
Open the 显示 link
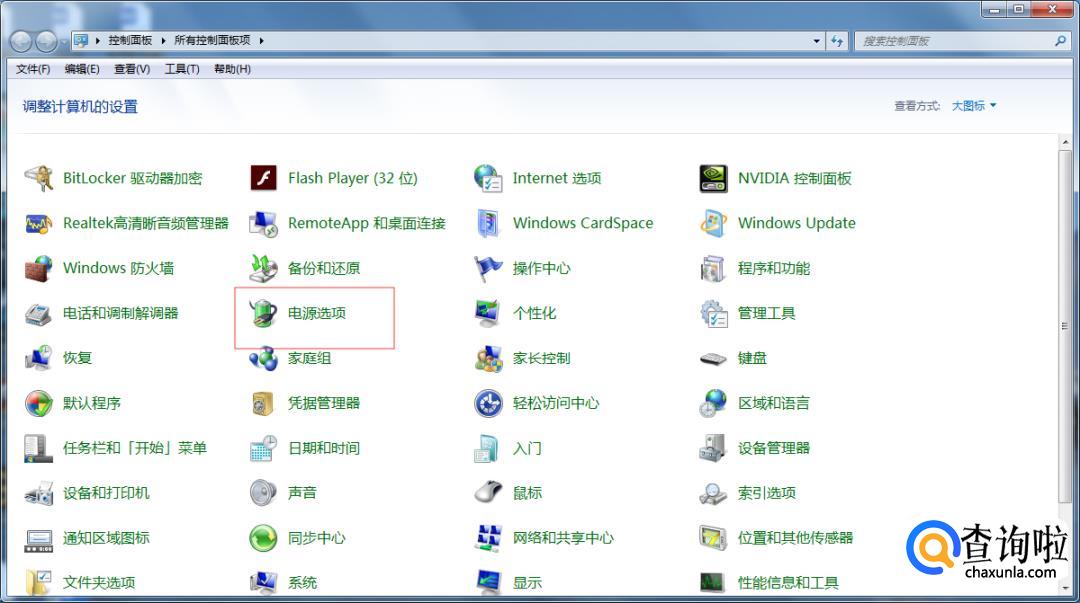point(527,583)
